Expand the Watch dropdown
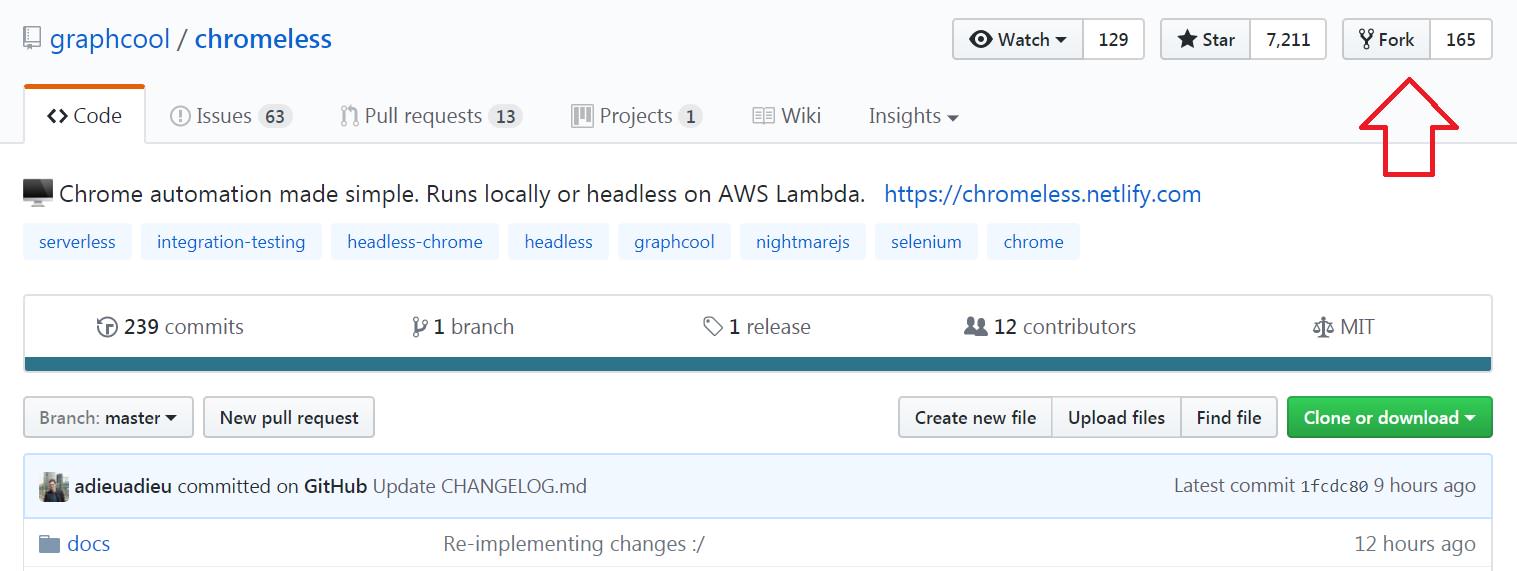The height and width of the screenshot is (571, 1517). (x=1018, y=40)
